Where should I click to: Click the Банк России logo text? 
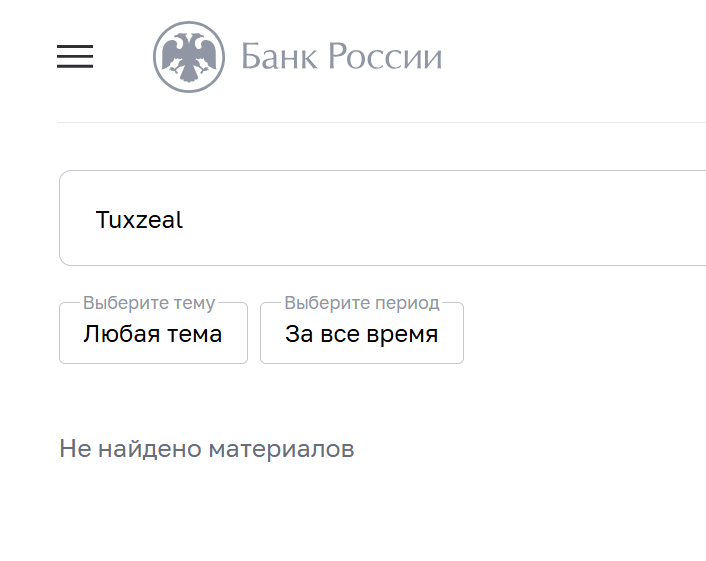[341, 57]
